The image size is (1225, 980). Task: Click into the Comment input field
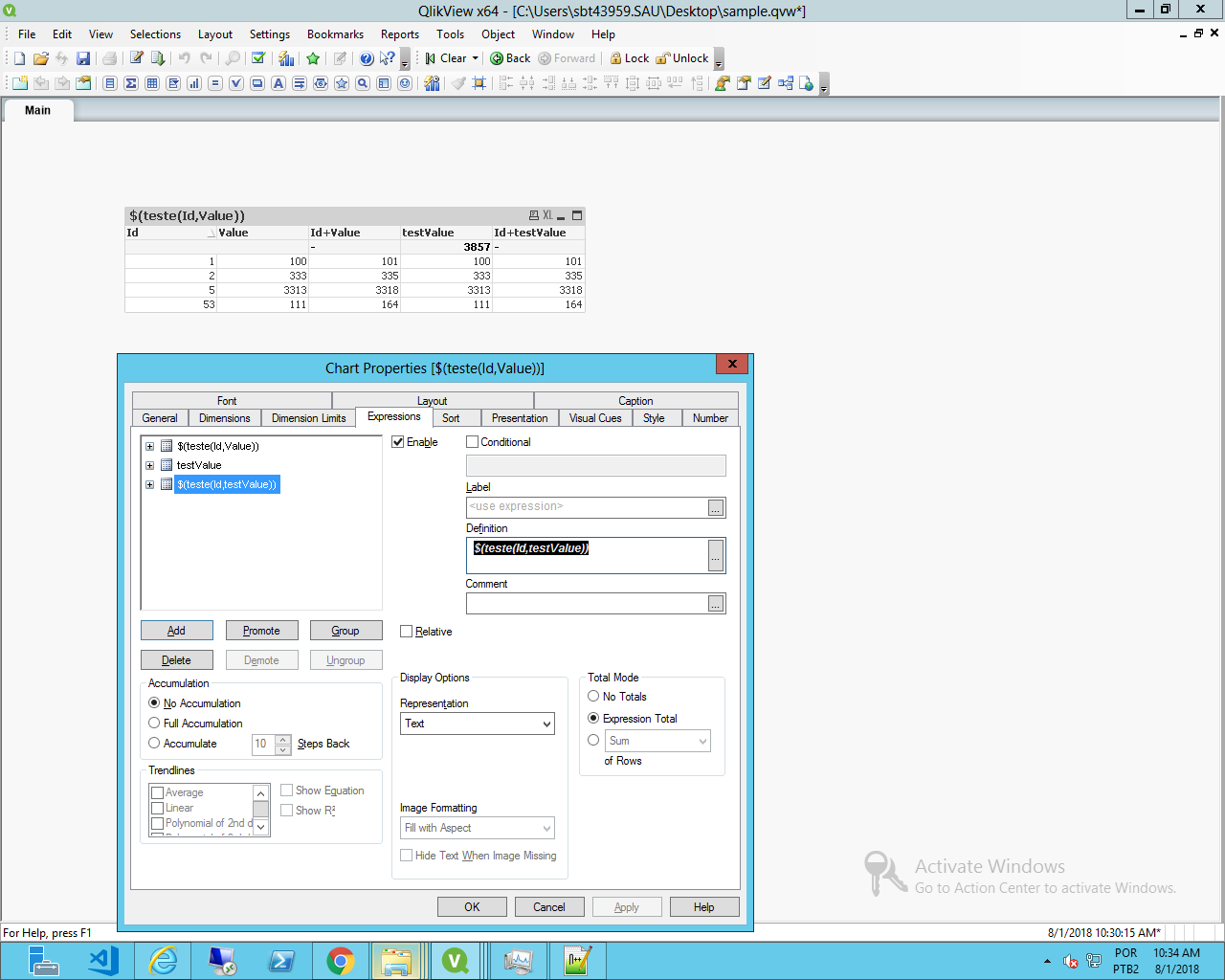[x=587, y=604]
